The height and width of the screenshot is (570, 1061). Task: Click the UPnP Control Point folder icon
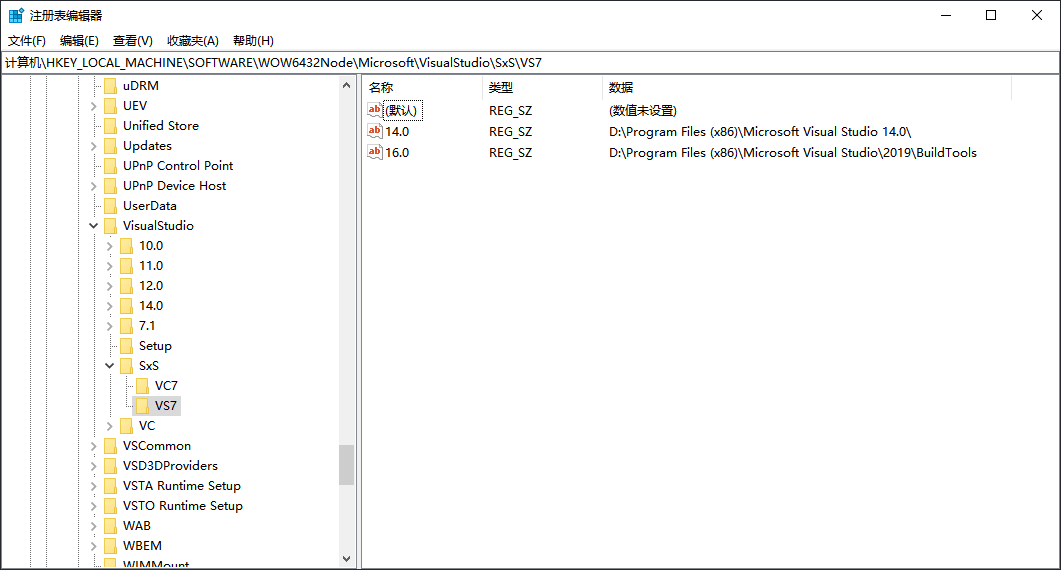(x=110, y=166)
